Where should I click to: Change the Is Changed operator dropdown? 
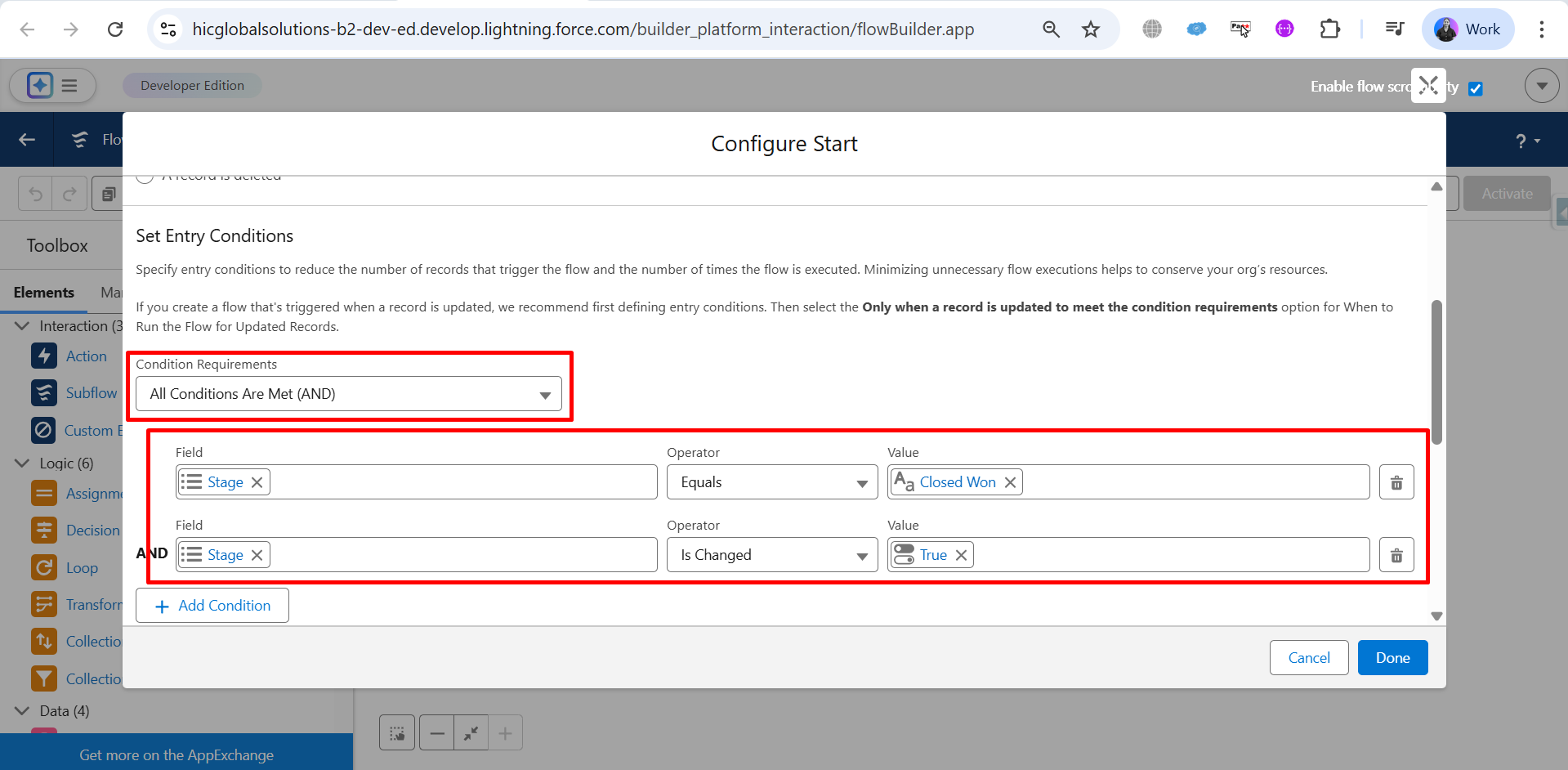coord(772,555)
